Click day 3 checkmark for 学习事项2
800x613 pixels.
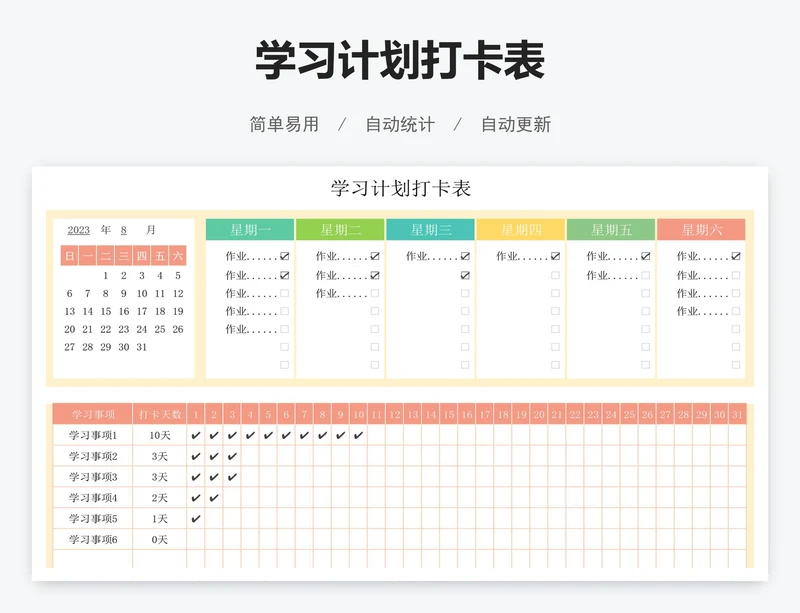(x=232, y=456)
